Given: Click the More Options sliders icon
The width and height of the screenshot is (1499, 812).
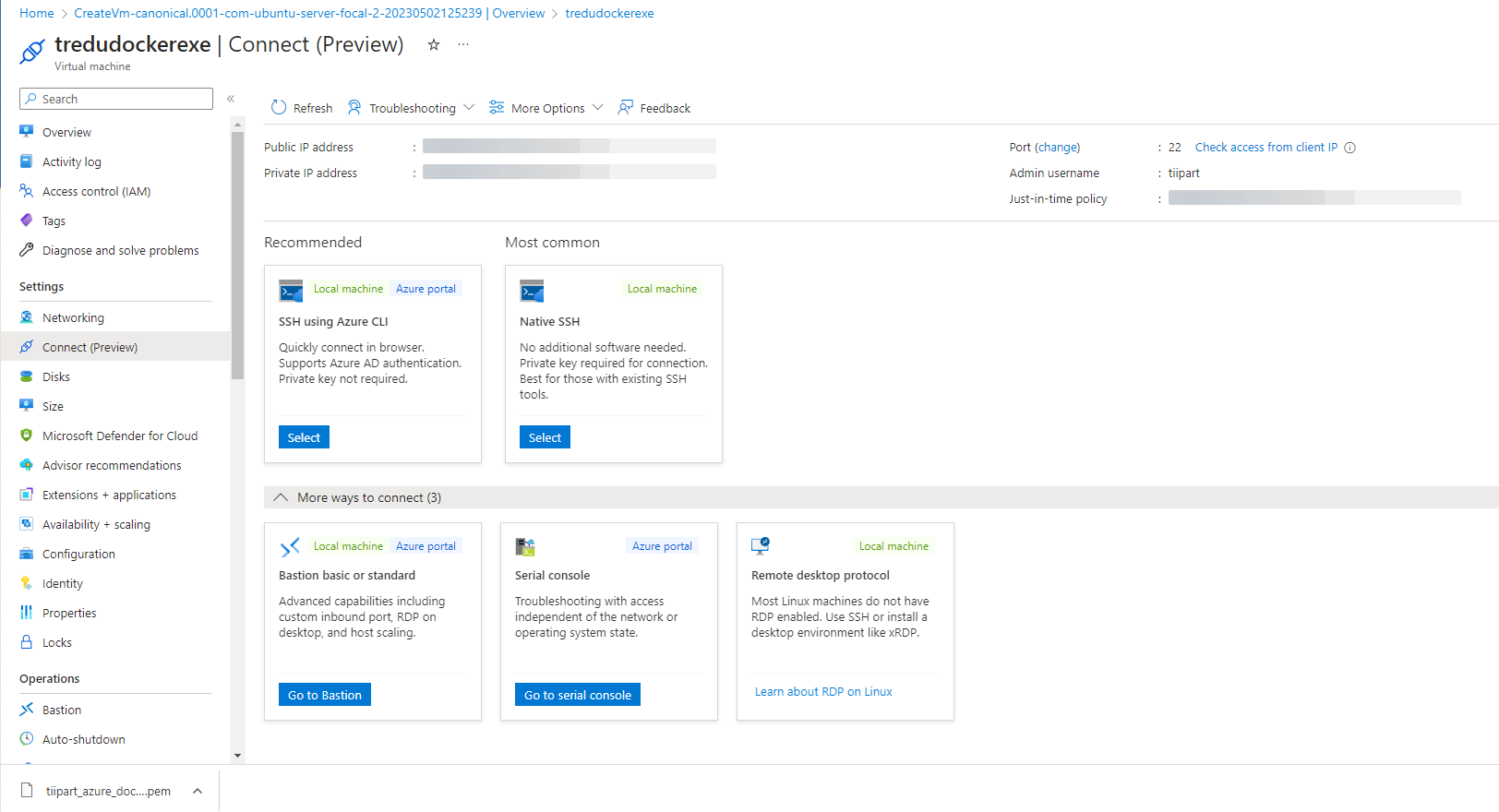Looking at the screenshot, I should (497, 108).
